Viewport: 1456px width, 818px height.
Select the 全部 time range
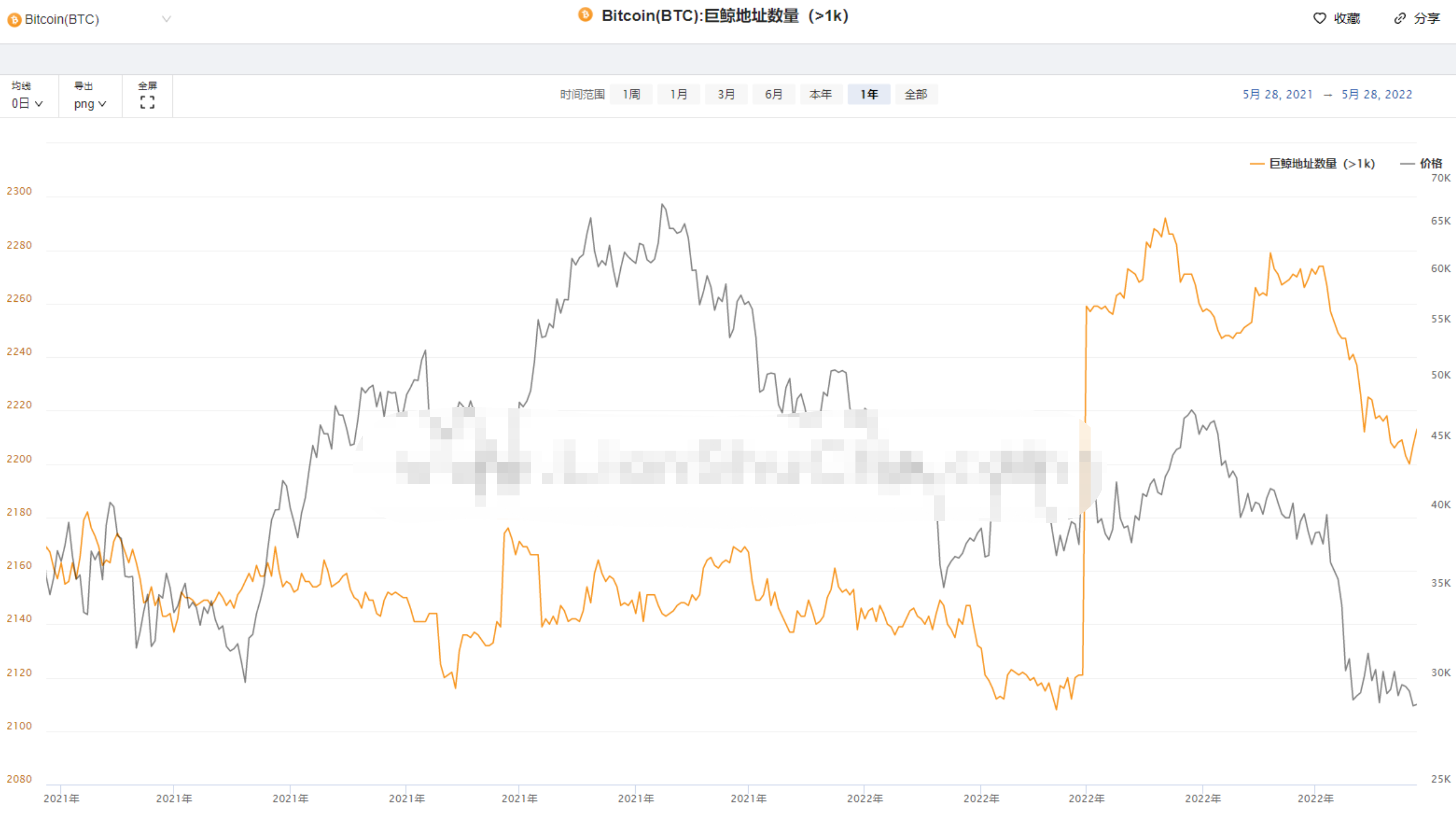pos(916,94)
